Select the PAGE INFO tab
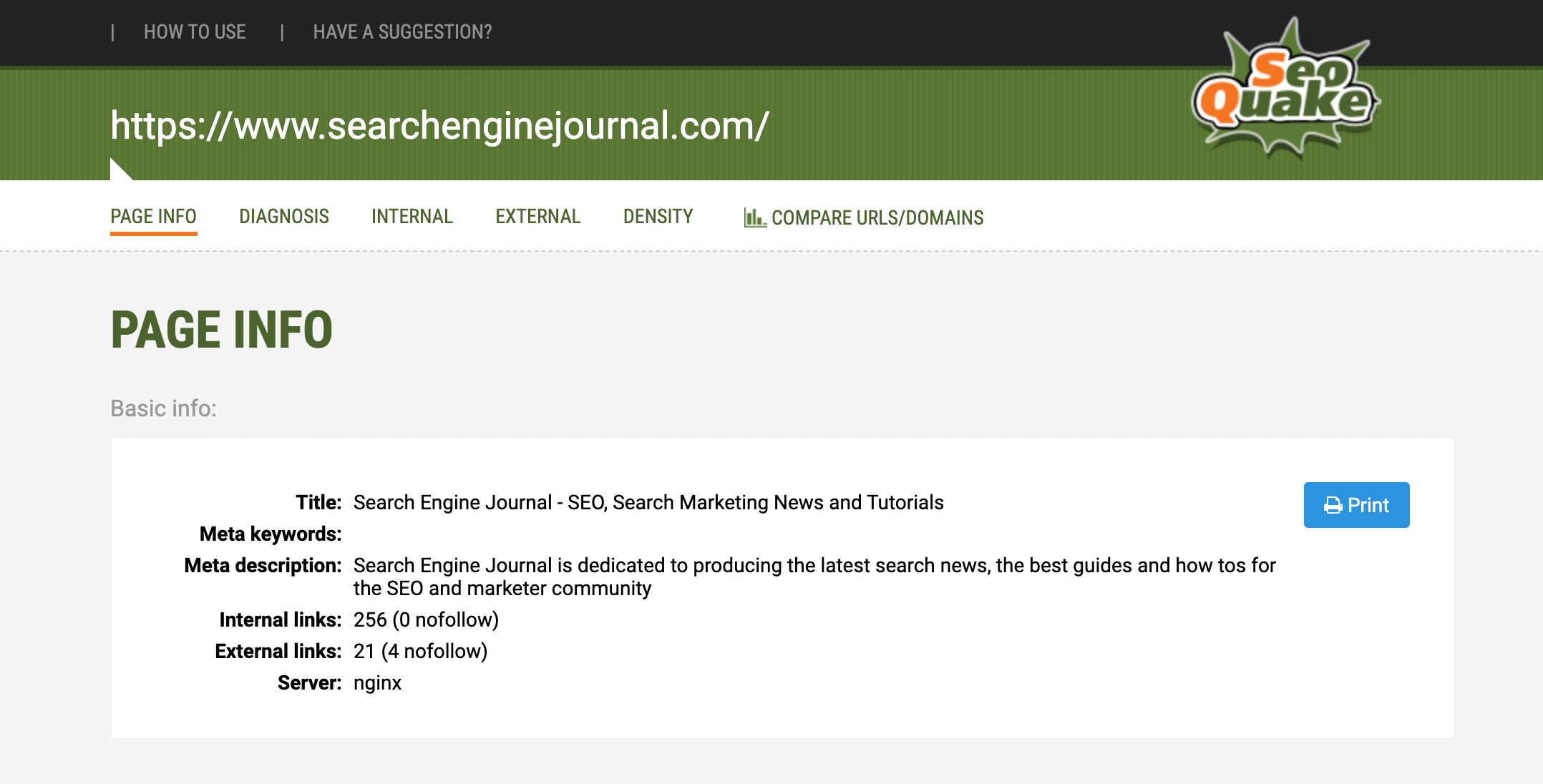 pos(153,217)
